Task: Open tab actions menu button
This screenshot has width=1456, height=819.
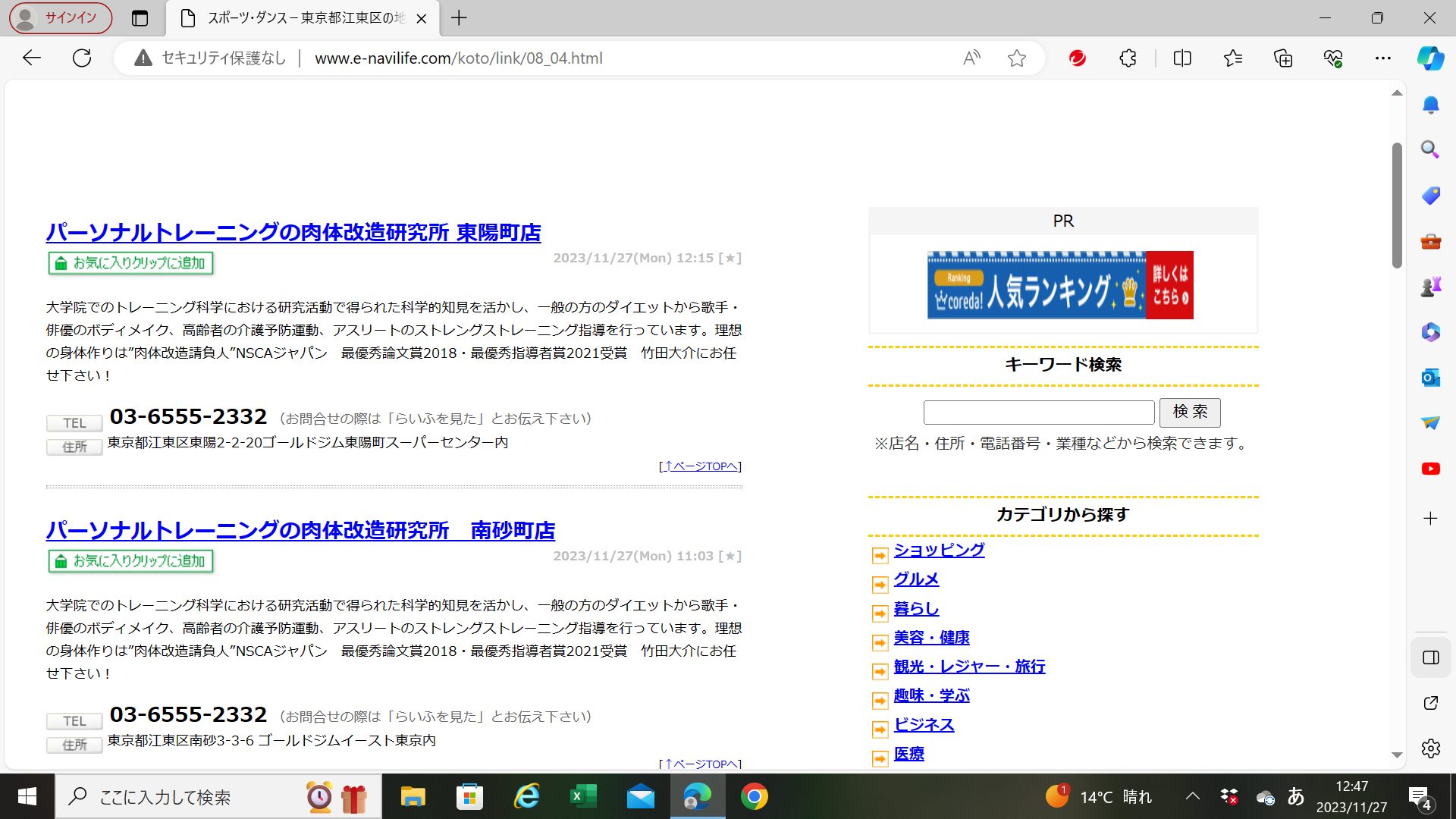Action: coord(140,18)
